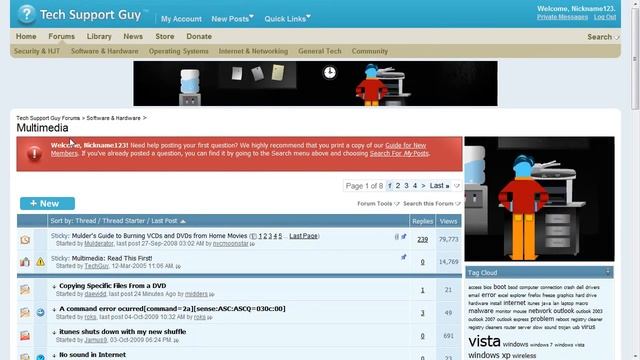The image size is (640, 360).
Task: Click the status icon of the Multimedia: Read This First thread
Action: [x=25, y=262]
